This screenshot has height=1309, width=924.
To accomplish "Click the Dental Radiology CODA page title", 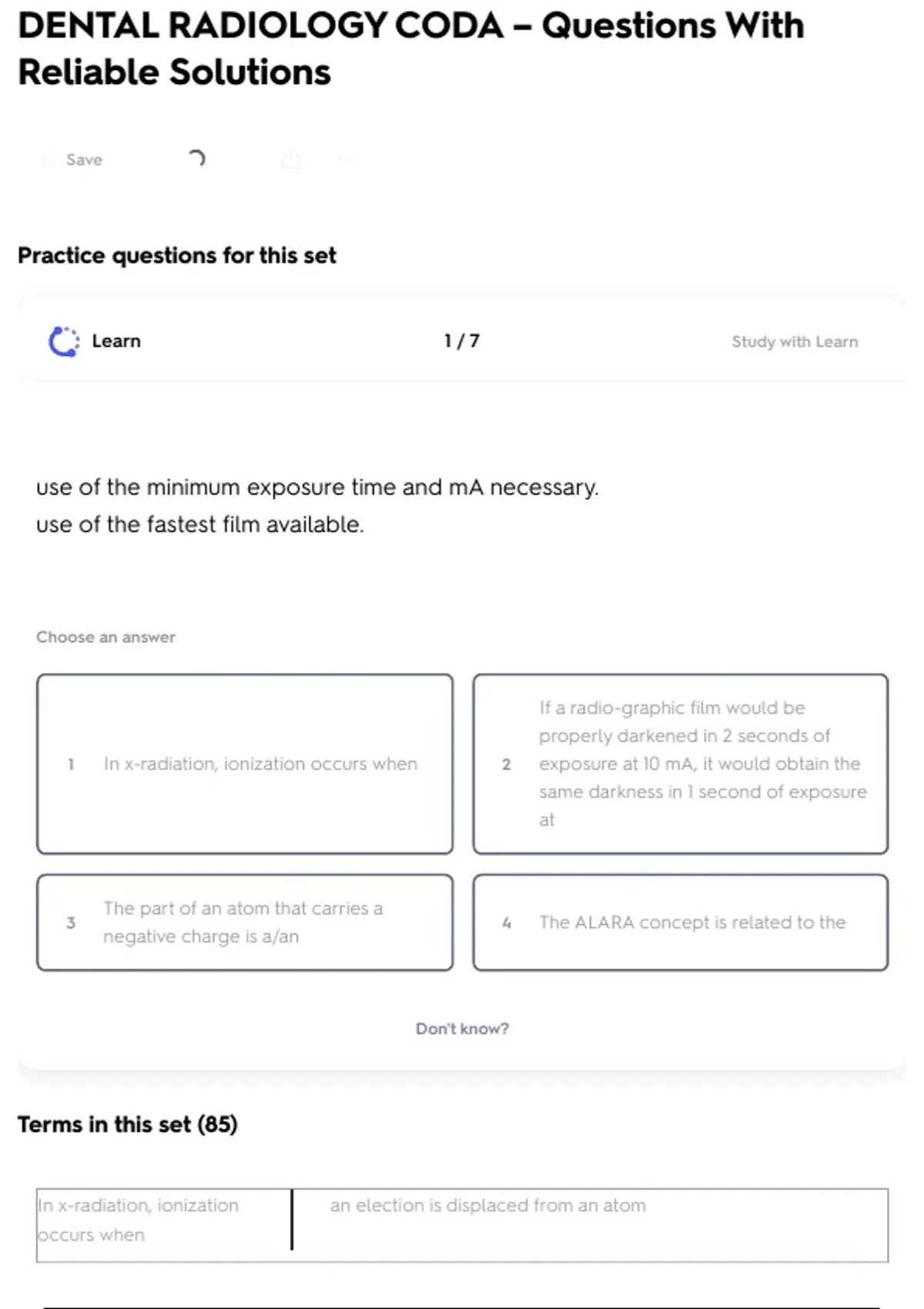I will [410, 49].
